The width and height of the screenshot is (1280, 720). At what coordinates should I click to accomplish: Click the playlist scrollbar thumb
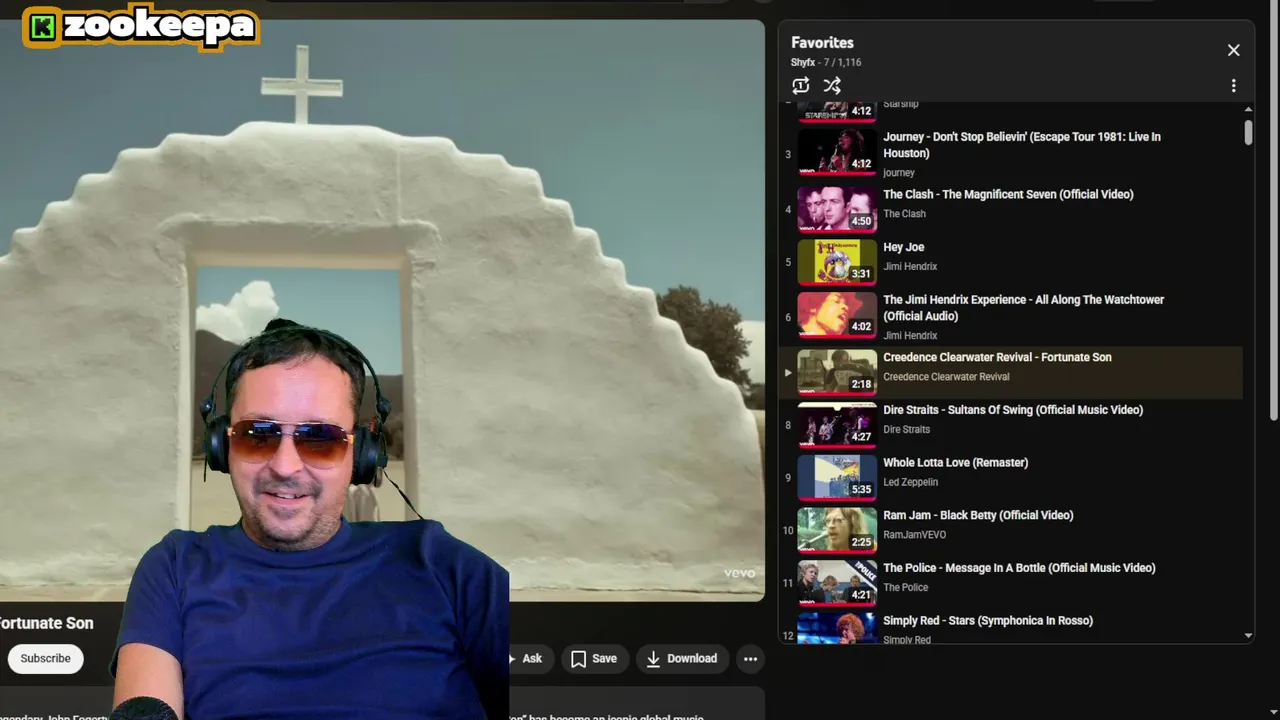pyautogui.click(x=1248, y=132)
